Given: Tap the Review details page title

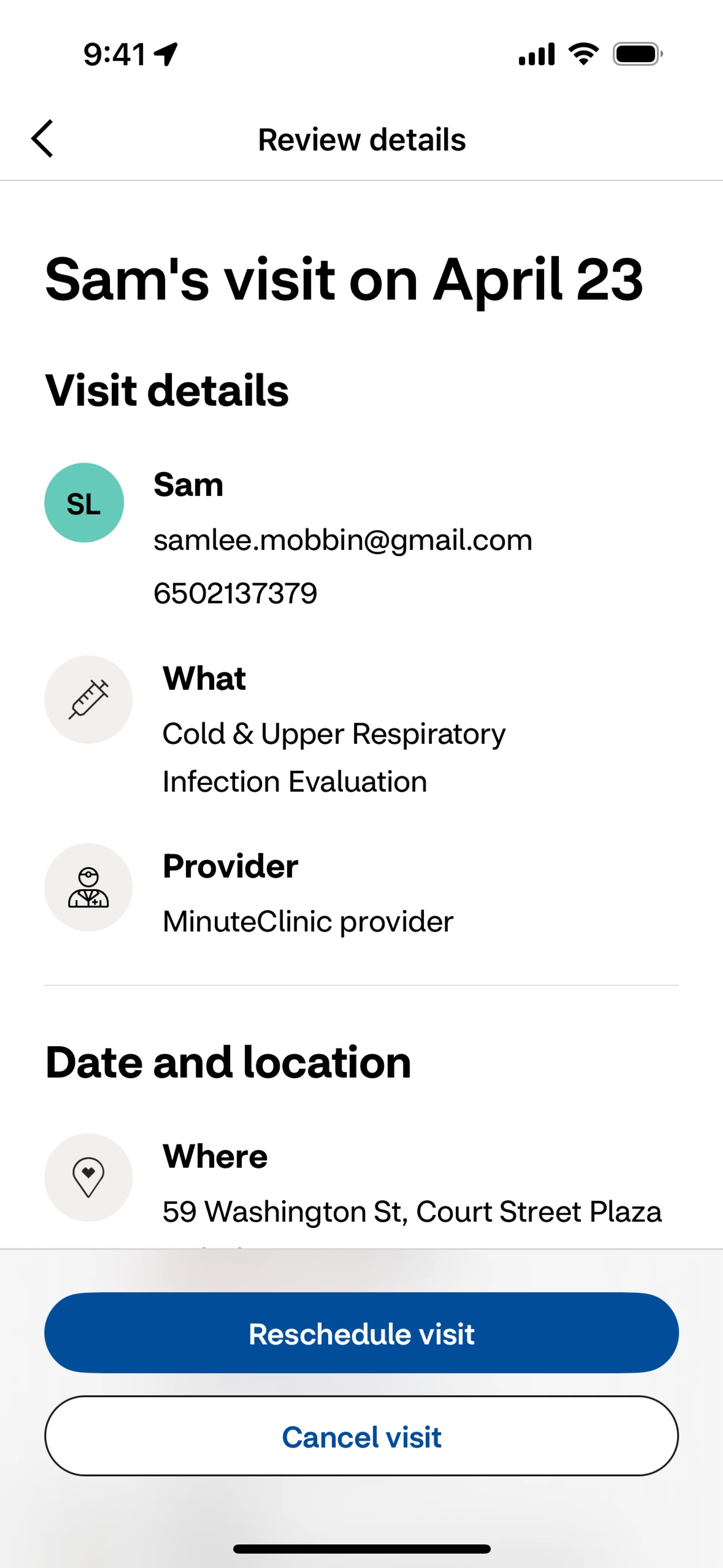Looking at the screenshot, I should coord(361,140).
